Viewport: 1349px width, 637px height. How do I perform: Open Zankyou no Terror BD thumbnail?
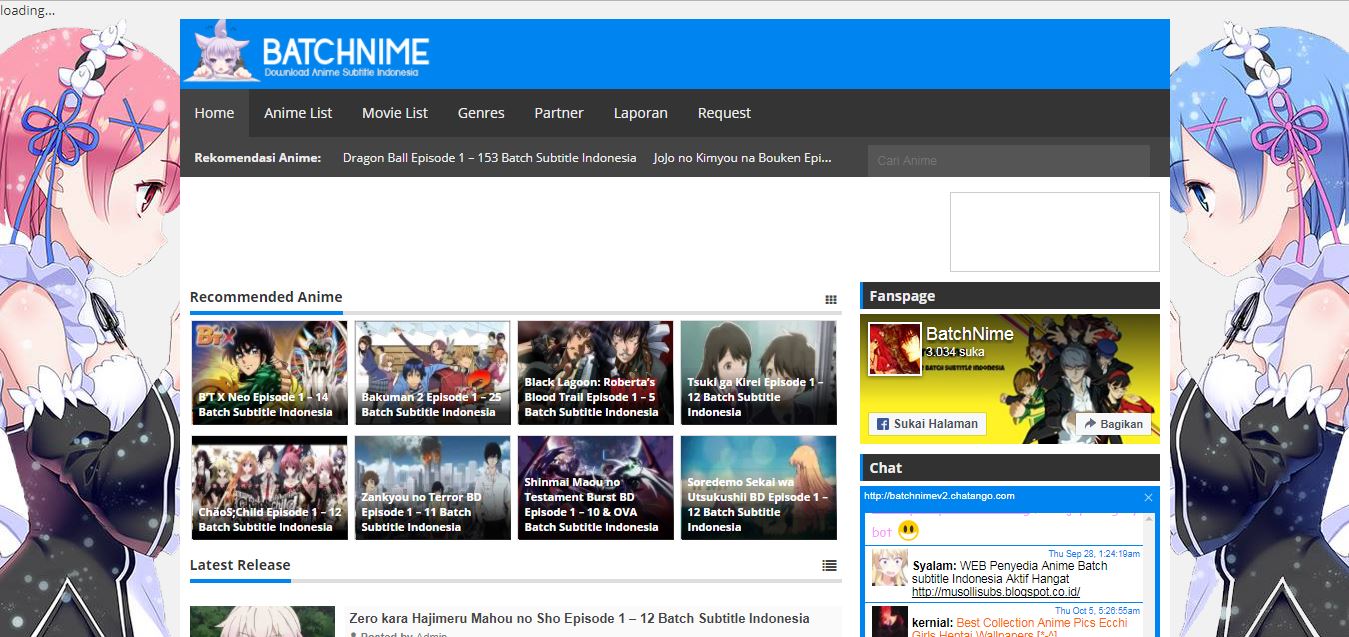[433, 488]
